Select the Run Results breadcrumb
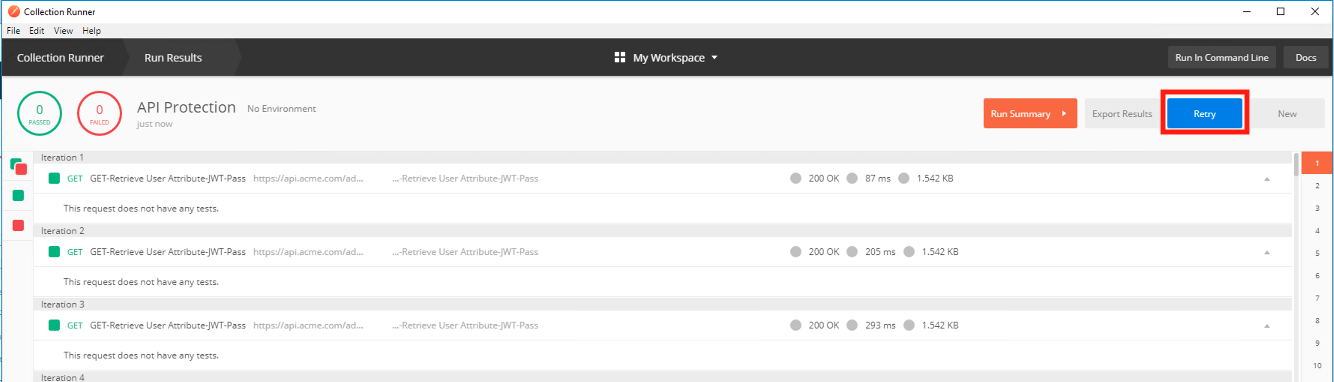Viewport: 1334px width, 382px height. 173,58
